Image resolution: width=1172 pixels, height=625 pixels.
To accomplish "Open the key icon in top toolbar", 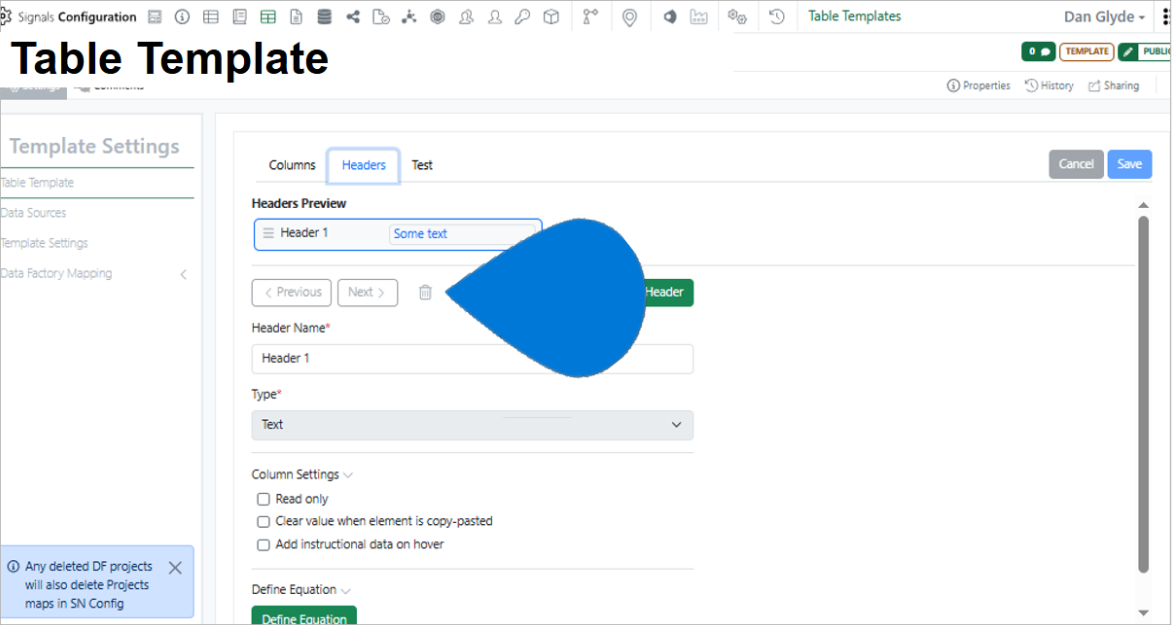I will [522, 17].
